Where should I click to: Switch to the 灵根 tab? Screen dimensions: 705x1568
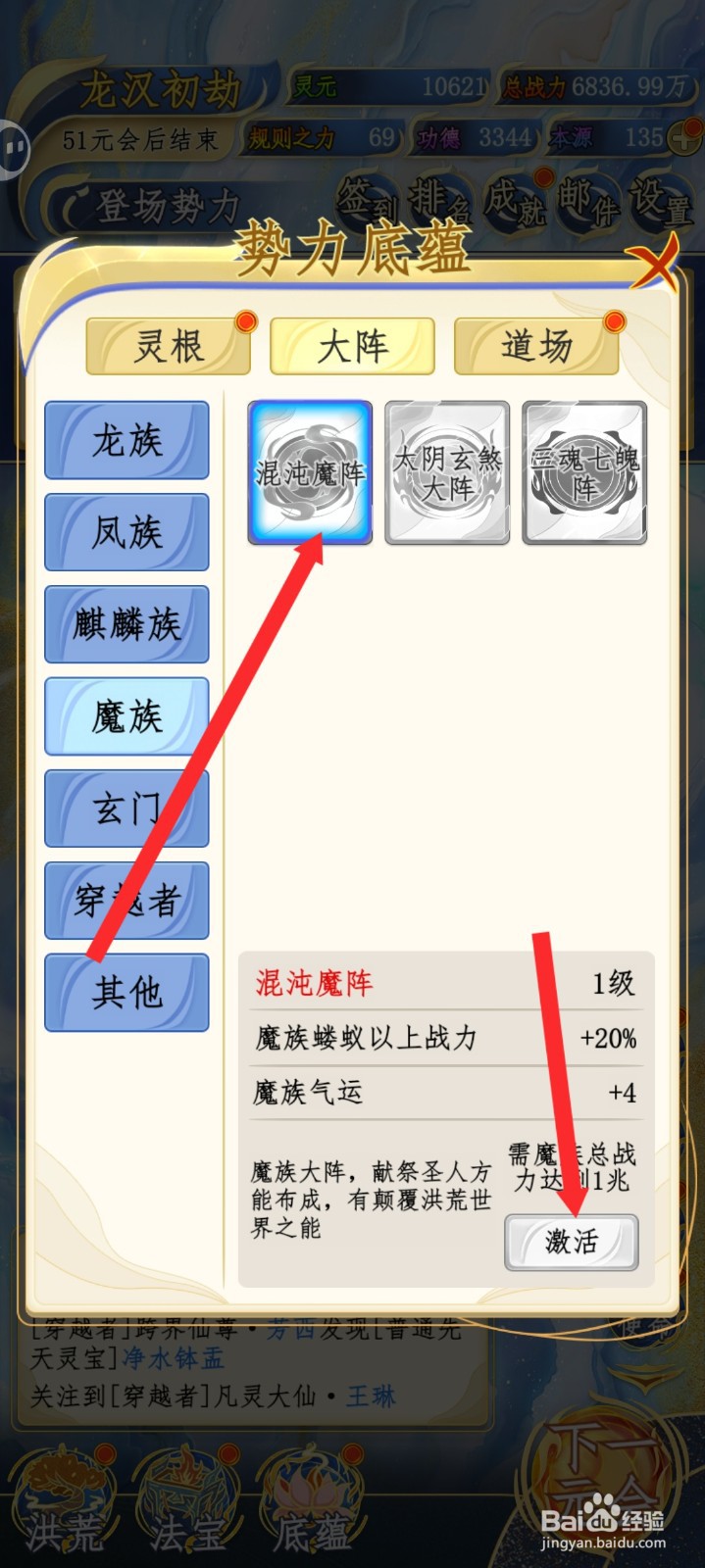click(x=169, y=346)
